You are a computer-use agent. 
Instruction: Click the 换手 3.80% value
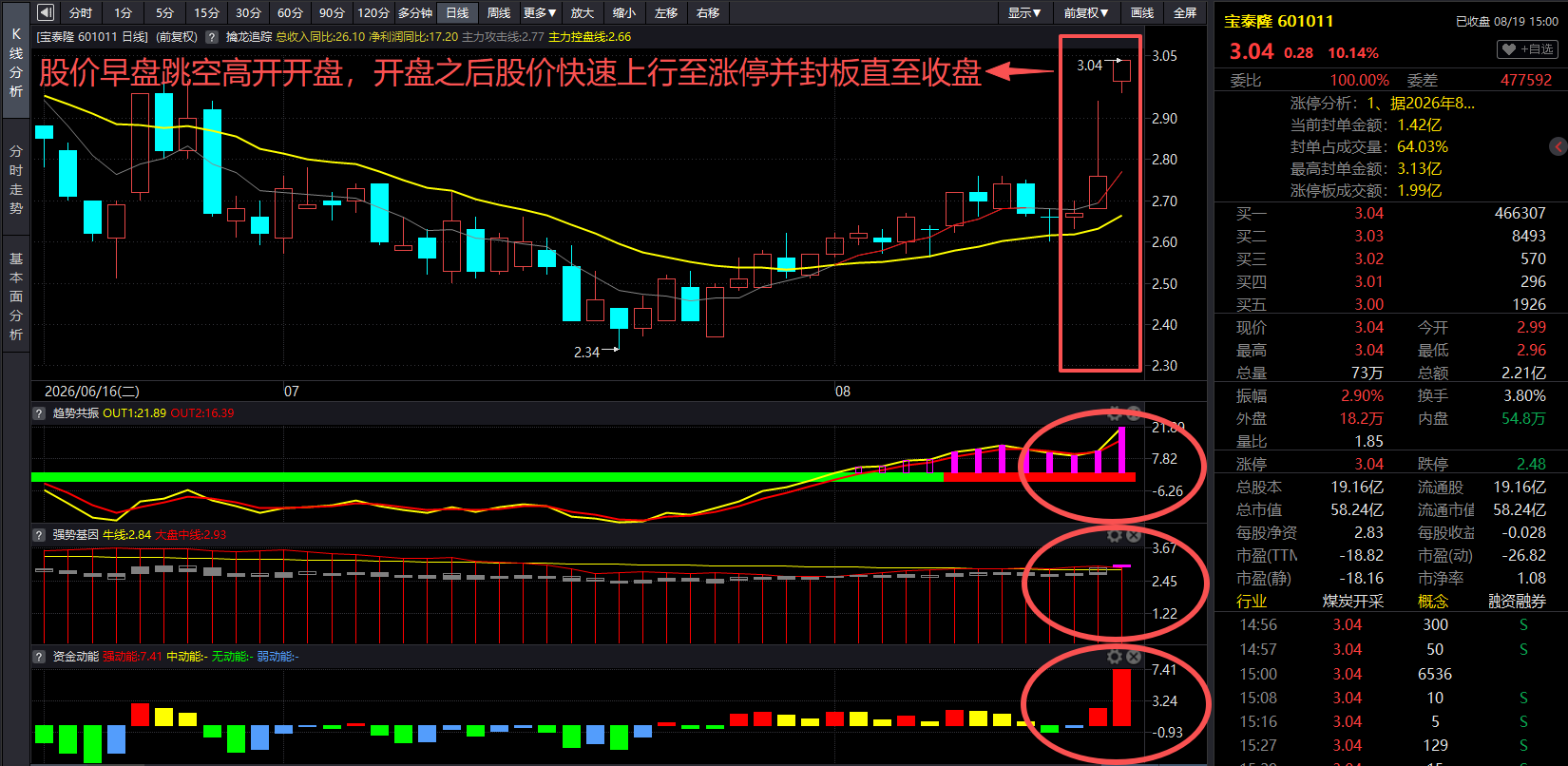[x=1524, y=396]
